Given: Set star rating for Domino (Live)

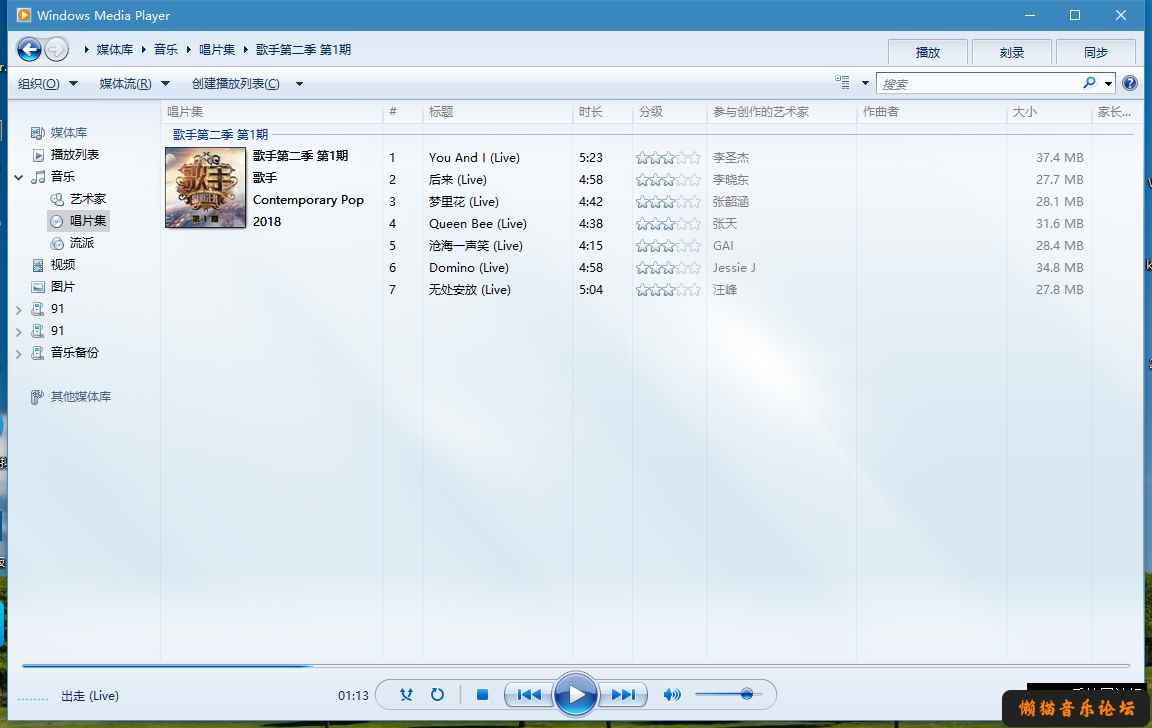Looking at the screenshot, I should tap(668, 267).
